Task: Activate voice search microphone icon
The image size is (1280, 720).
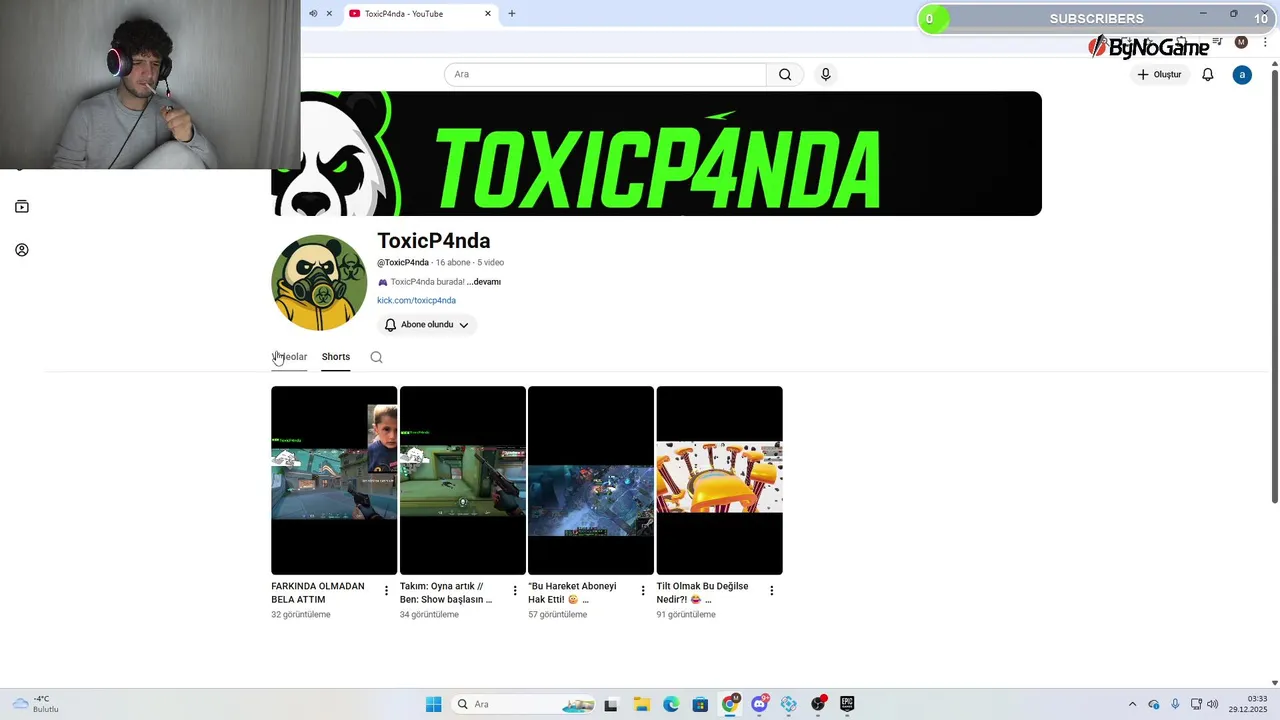Action: pyautogui.click(x=825, y=74)
